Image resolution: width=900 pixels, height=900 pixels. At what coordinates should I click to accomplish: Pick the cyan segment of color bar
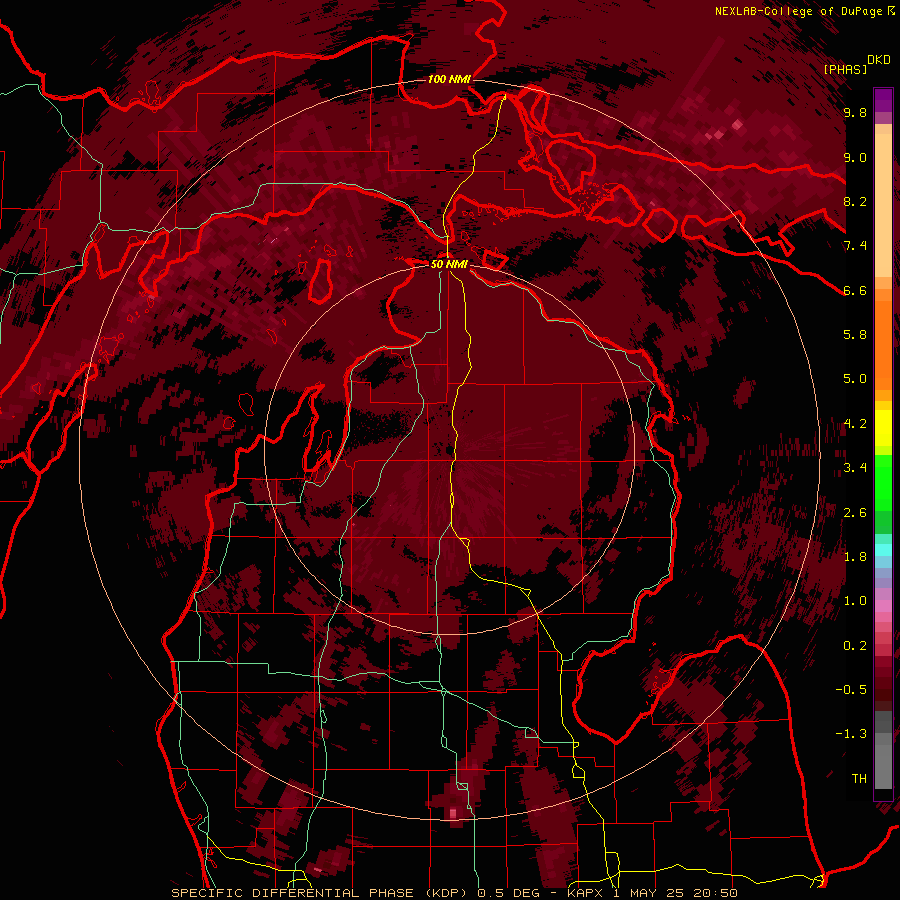tap(883, 549)
